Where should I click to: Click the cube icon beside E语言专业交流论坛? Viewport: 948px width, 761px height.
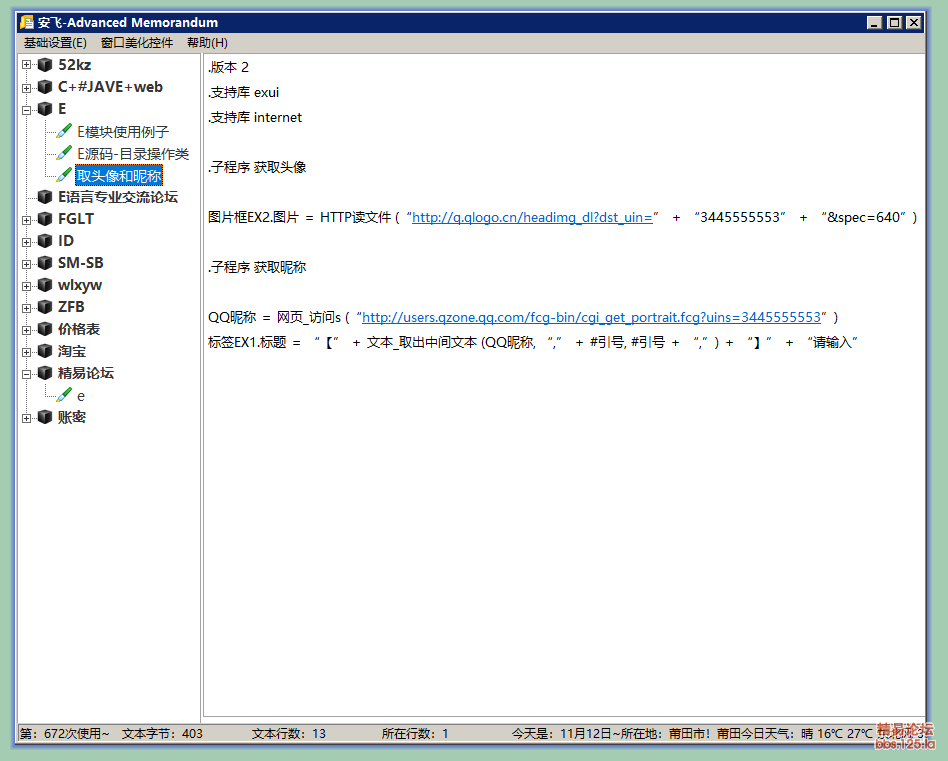tap(44, 197)
